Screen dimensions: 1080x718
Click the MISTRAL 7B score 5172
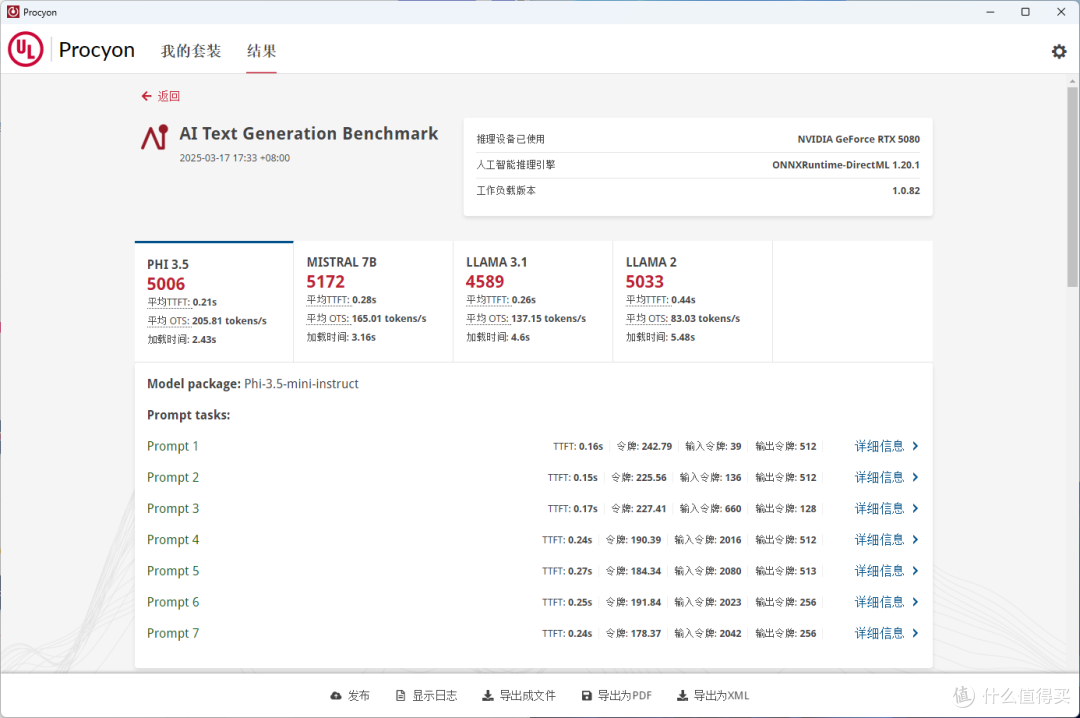click(325, 281)
